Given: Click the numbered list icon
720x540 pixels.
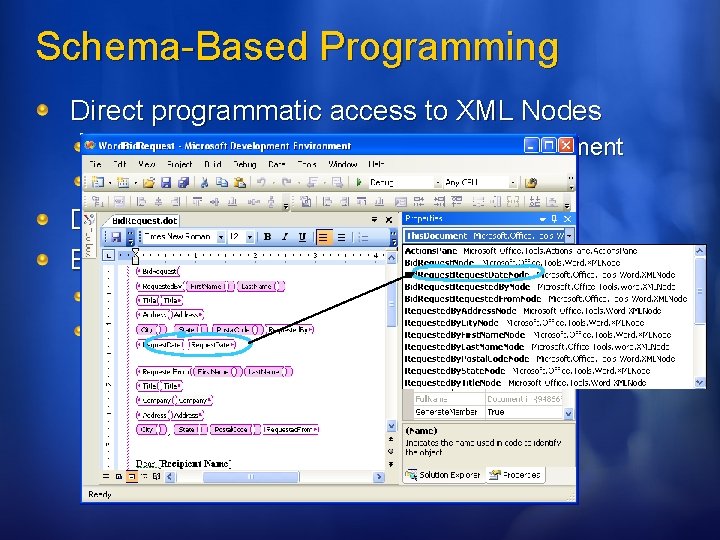Looking at the screenshot, I should coord(364,237).
